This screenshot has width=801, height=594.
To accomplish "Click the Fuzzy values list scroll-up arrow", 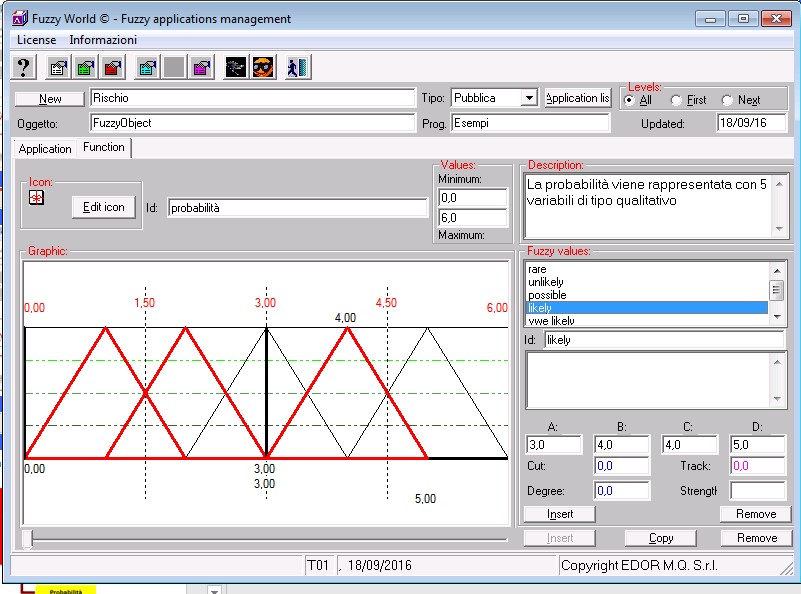I will 776,271.
